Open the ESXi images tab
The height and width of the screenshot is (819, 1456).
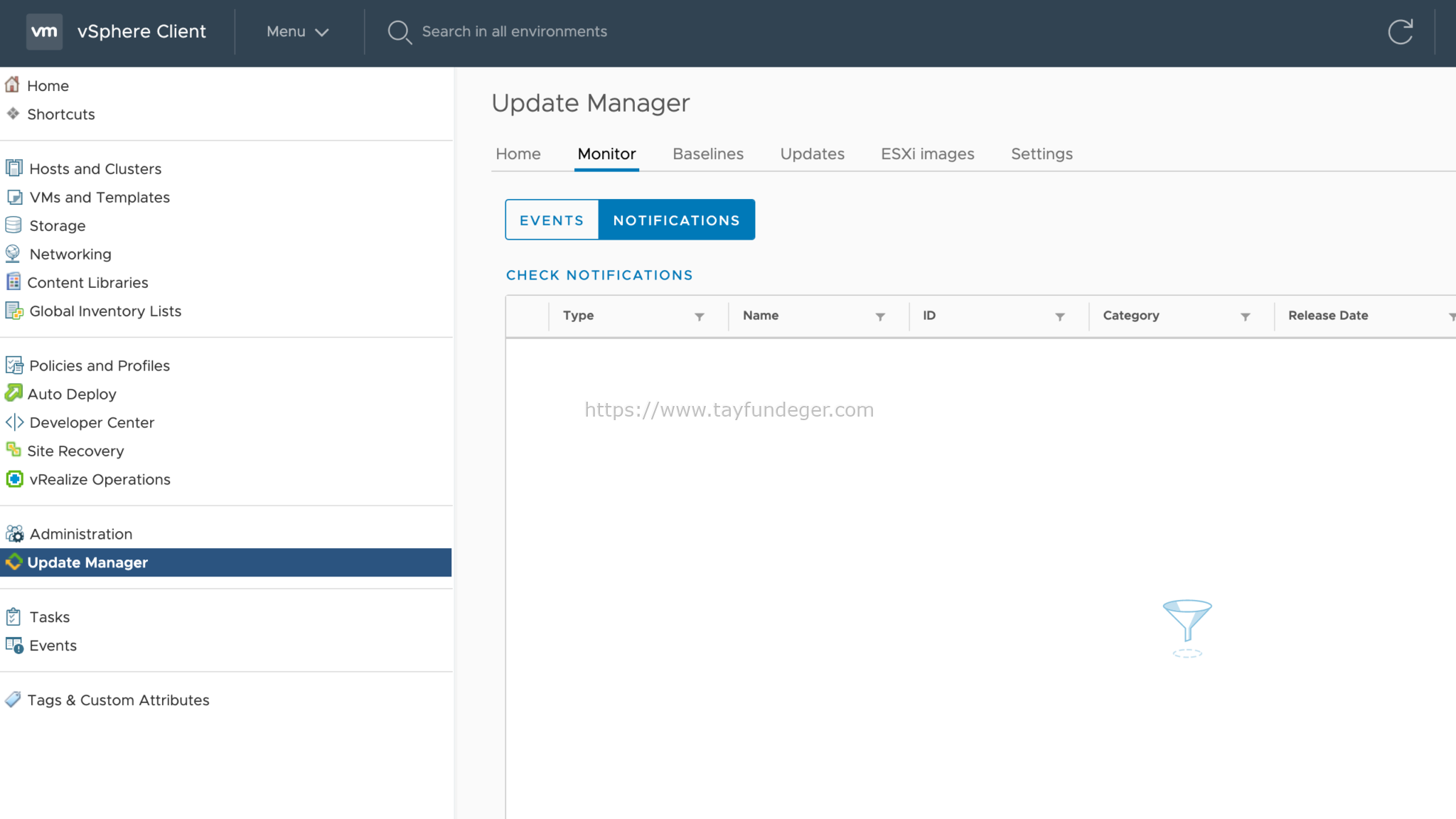[927, 154]
